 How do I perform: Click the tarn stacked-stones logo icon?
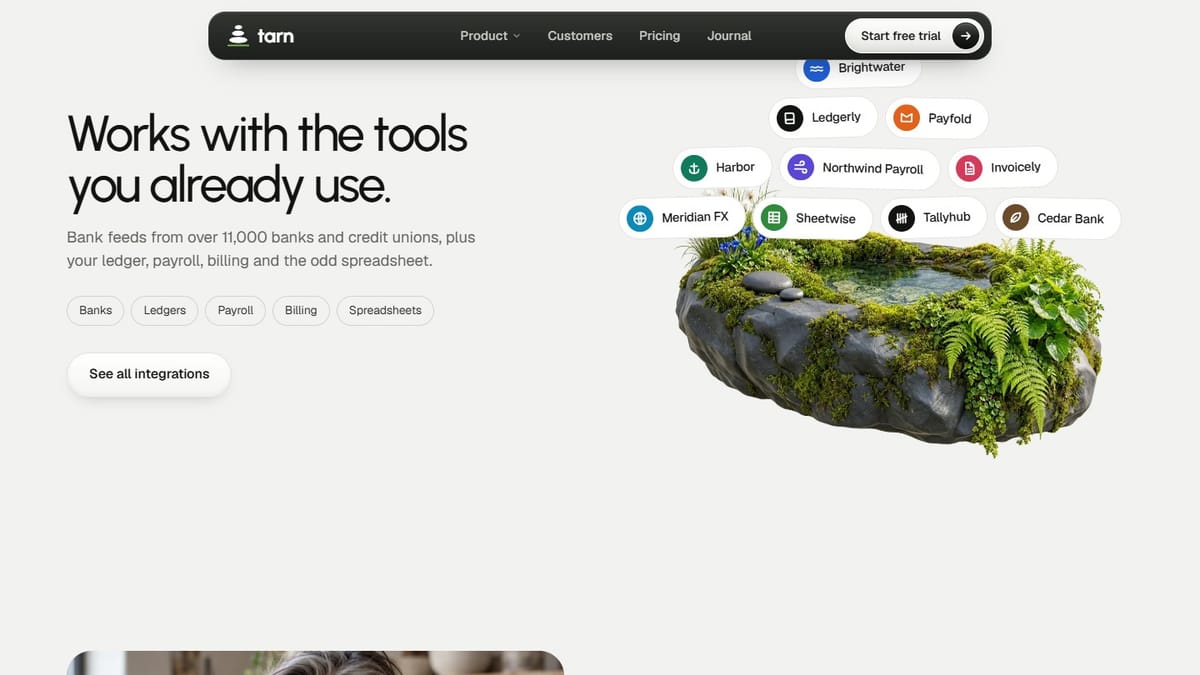click(237, 35)
